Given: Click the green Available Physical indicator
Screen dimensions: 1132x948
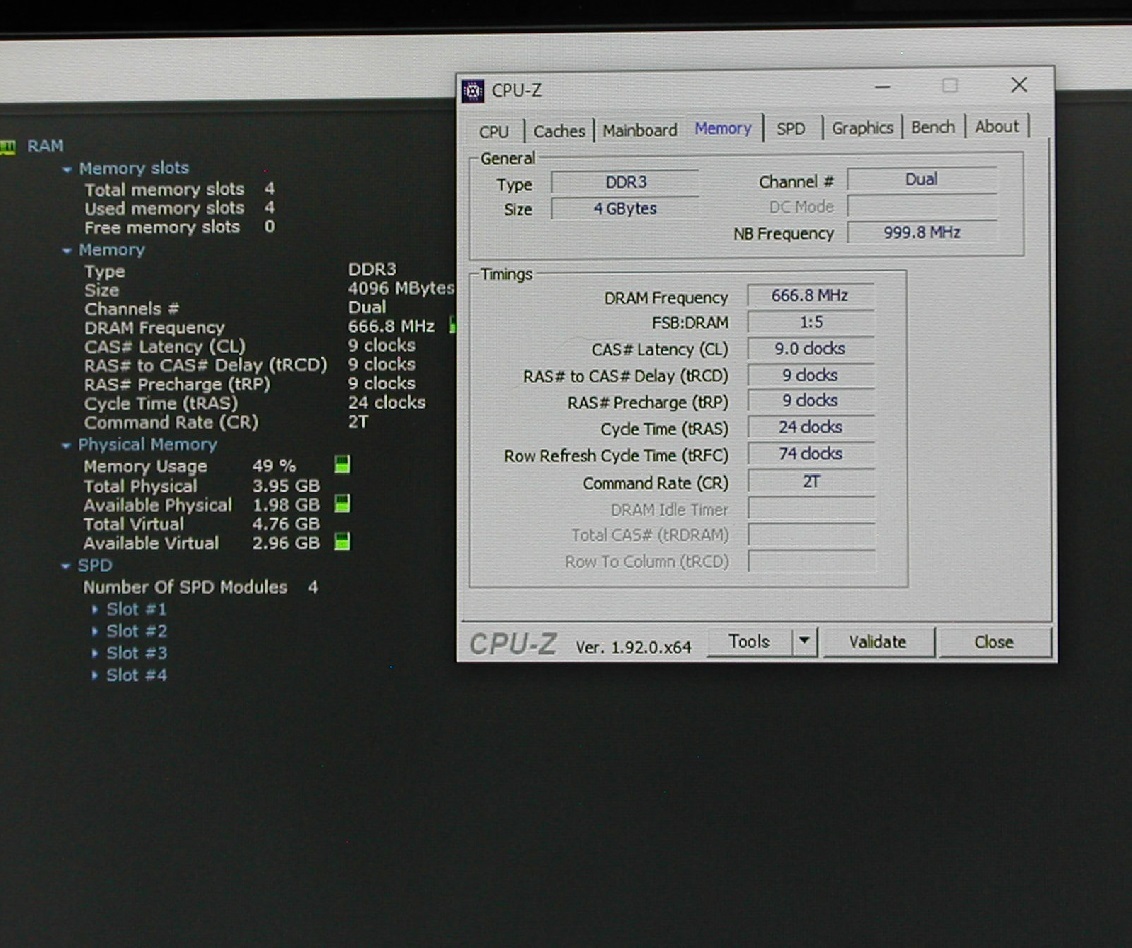Looking at the screenshot, I should (x=342, y=503).
